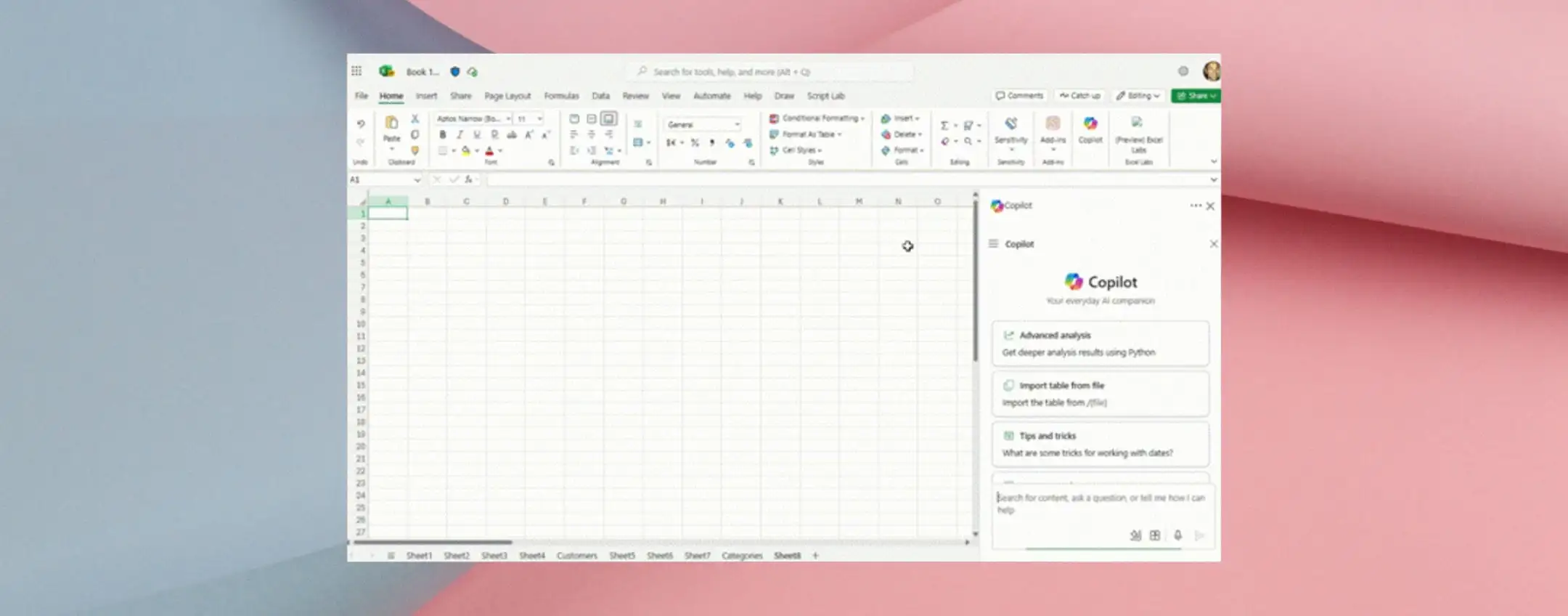Click the Copilot hamburger menu icon
This screenshot has width=1568, height=616.
993,244
